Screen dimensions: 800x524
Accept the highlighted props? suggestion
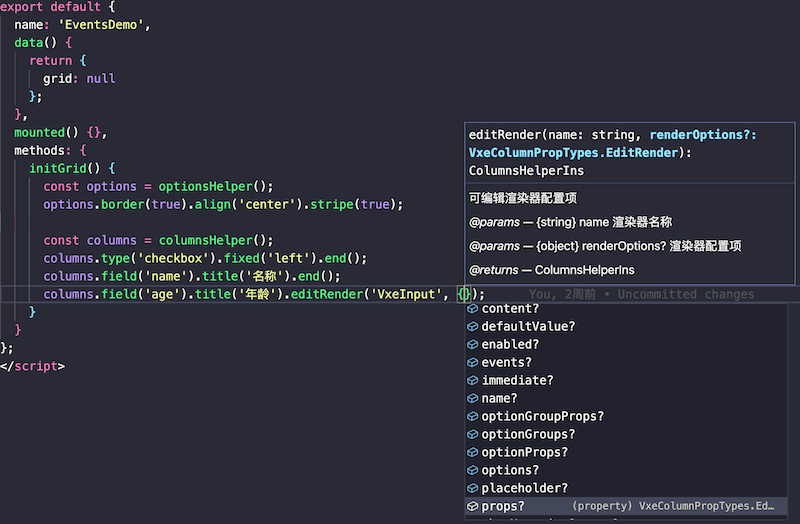pos(626,506)
